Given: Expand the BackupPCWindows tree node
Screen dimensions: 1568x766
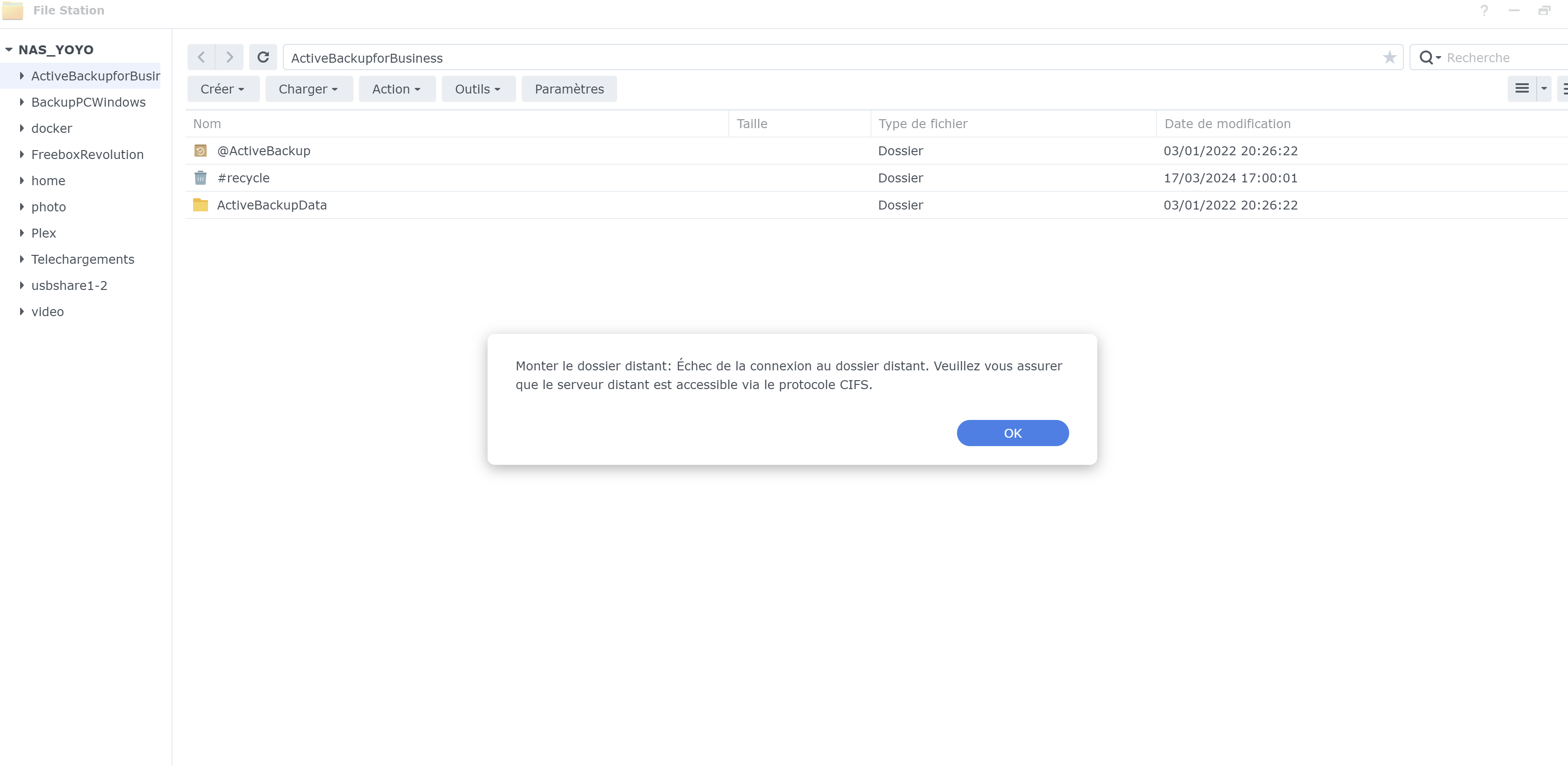Looking at the screenshot, I should pyautogui.click(x=22, y=101).
